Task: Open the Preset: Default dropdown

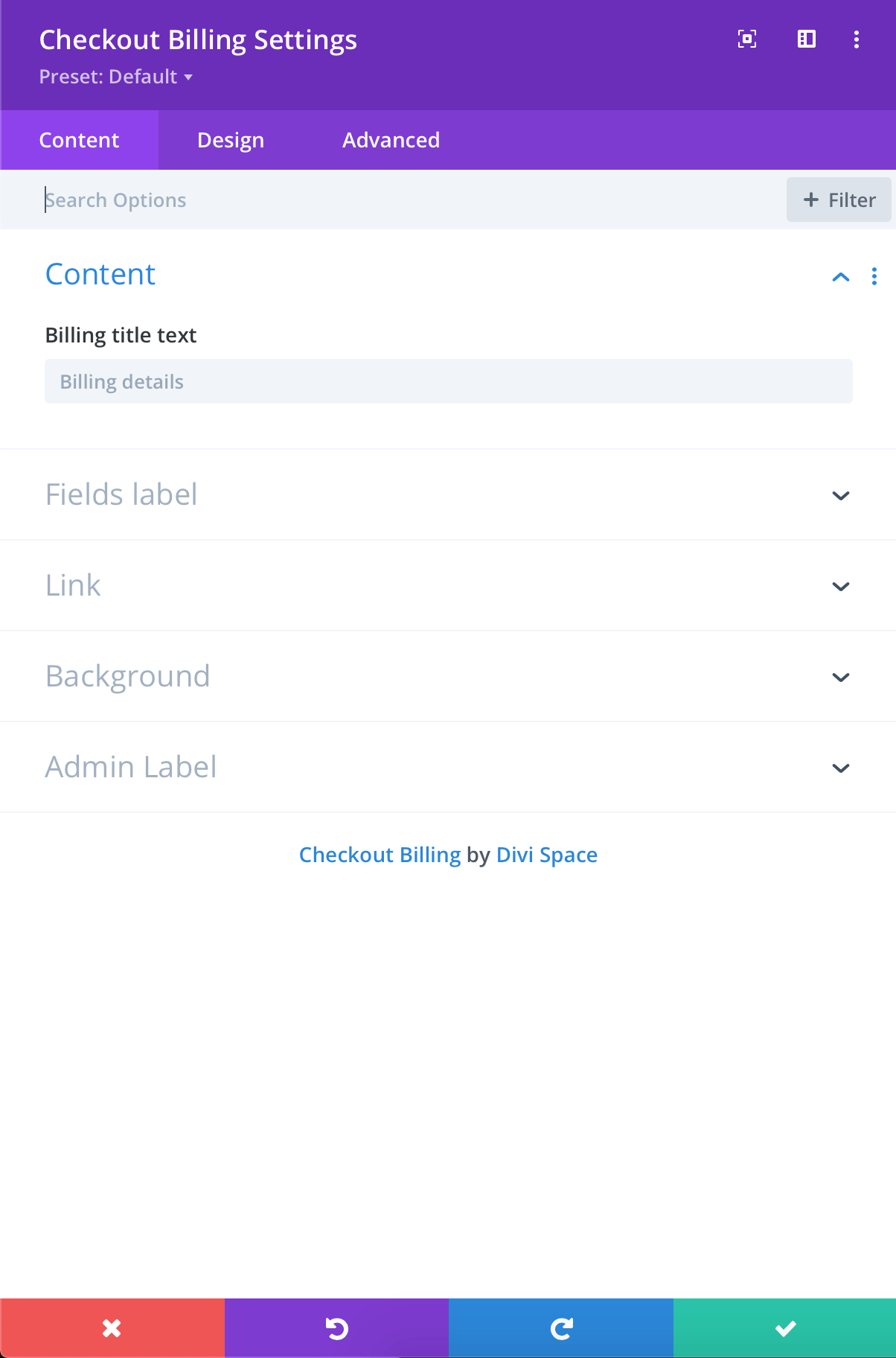Action: (116, 77)
